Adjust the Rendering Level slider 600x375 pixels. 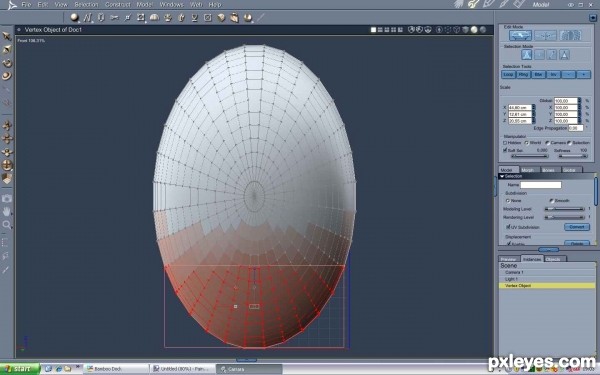tap(564, 217)
